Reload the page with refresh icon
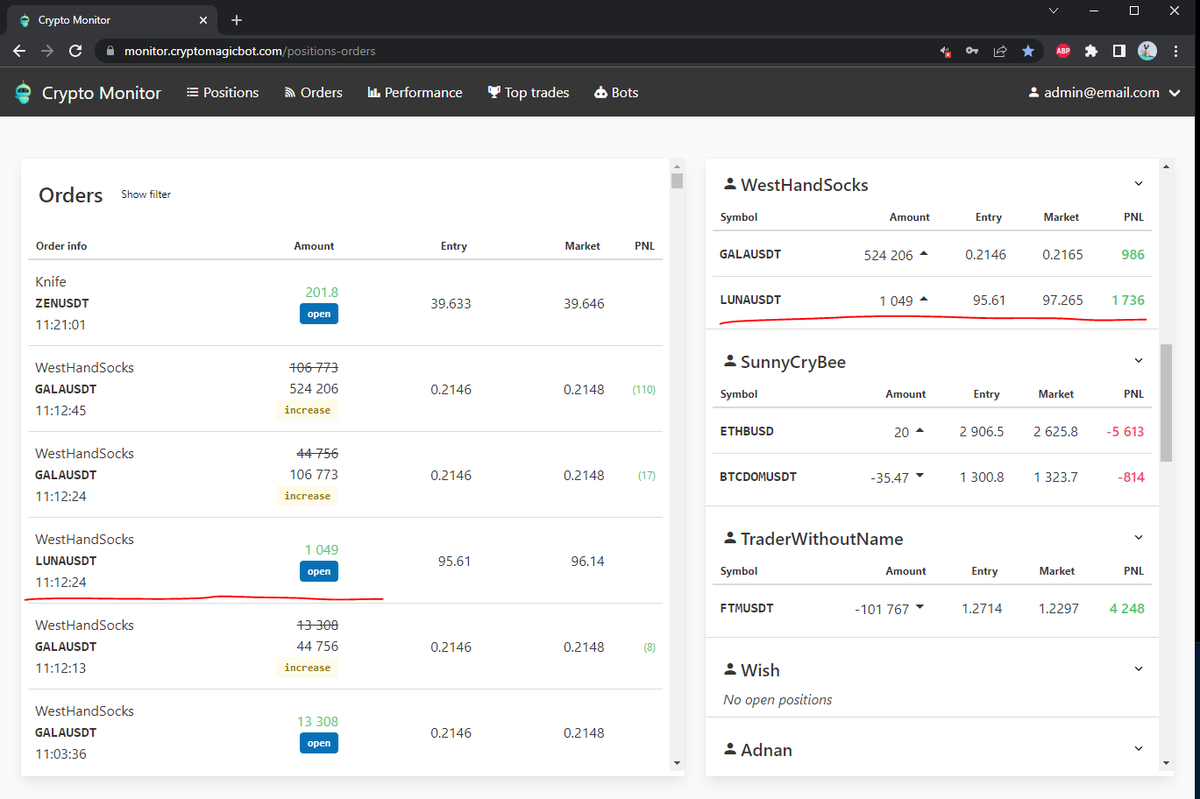This screenshot has width=1200, height=799. coord(75,51)
